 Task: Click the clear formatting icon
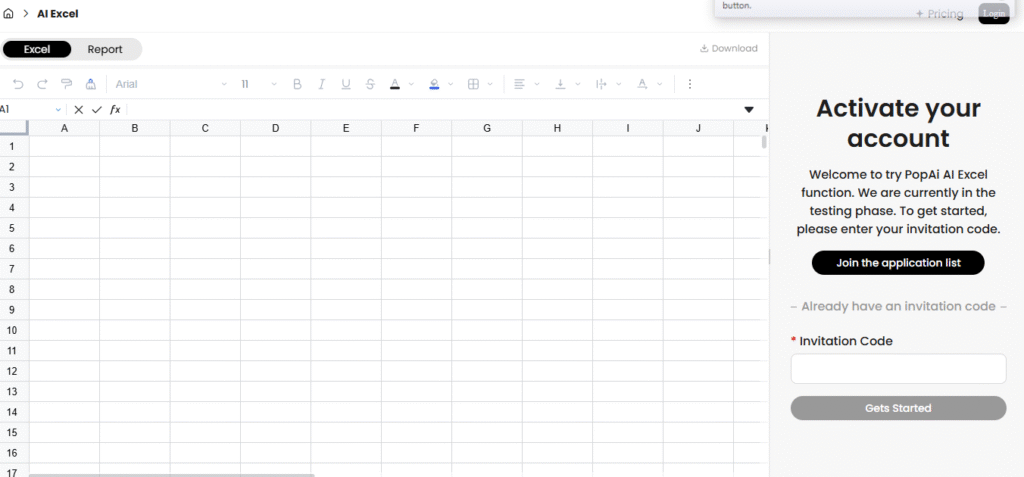[91, 84]
